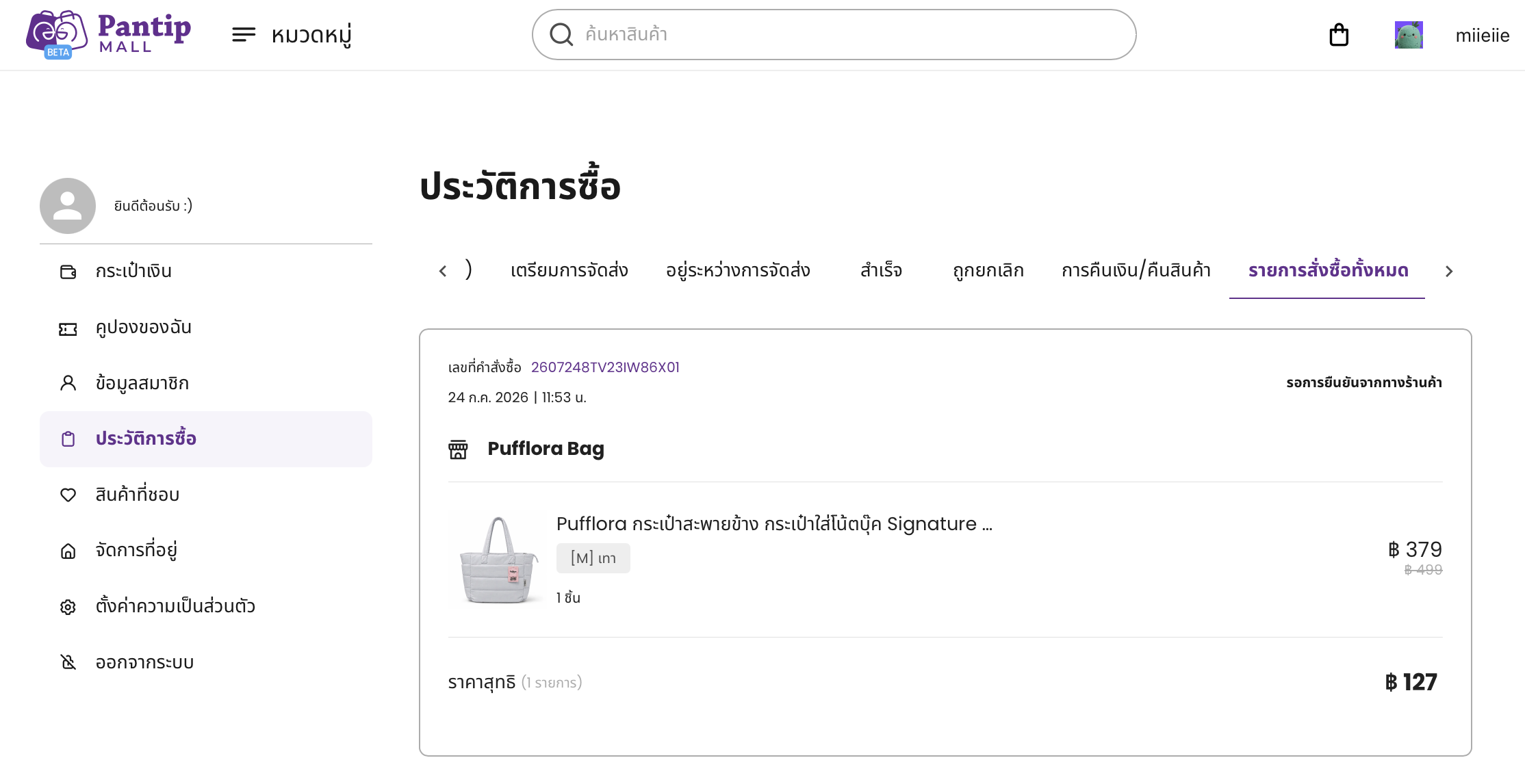The width and height of the screenshot is (1525, 784).
Task: Click the Pufflora Bag store icon
Action: (458, 449)
